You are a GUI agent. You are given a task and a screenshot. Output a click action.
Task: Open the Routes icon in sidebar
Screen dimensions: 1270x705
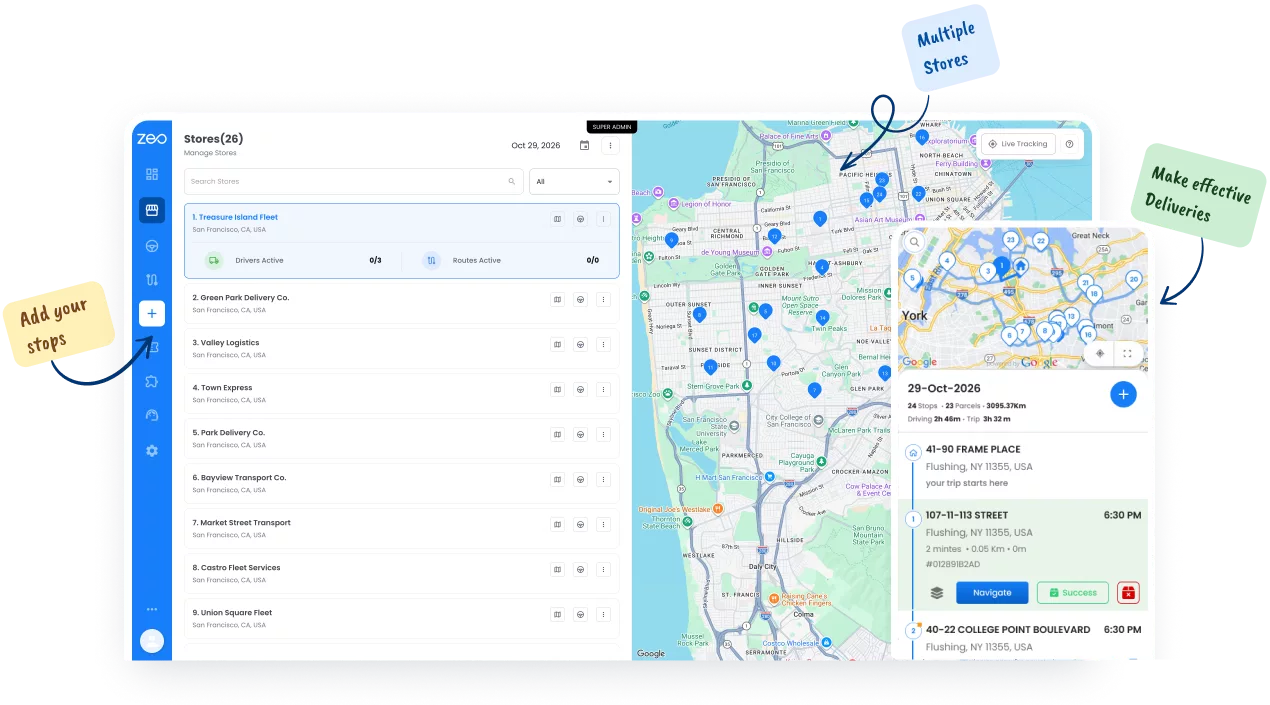pos(152,280)
